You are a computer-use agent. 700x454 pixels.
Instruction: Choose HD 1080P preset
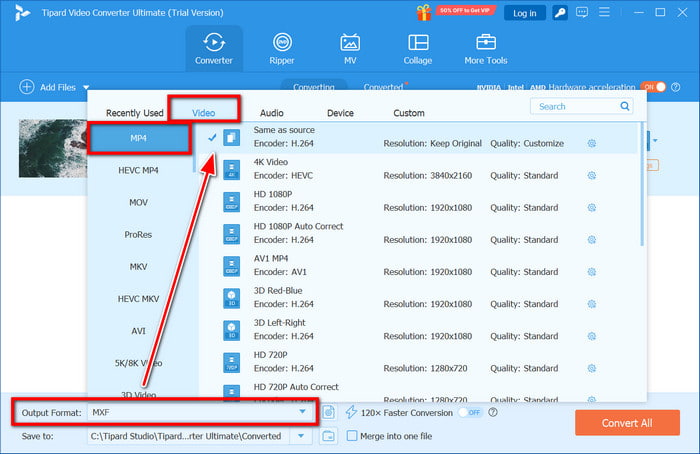click(420, 201)
